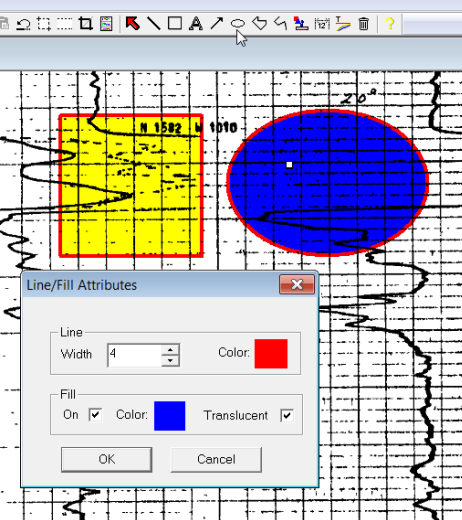Select the text annotation tool
Viewport: 462px width, 520px height.
196,23
